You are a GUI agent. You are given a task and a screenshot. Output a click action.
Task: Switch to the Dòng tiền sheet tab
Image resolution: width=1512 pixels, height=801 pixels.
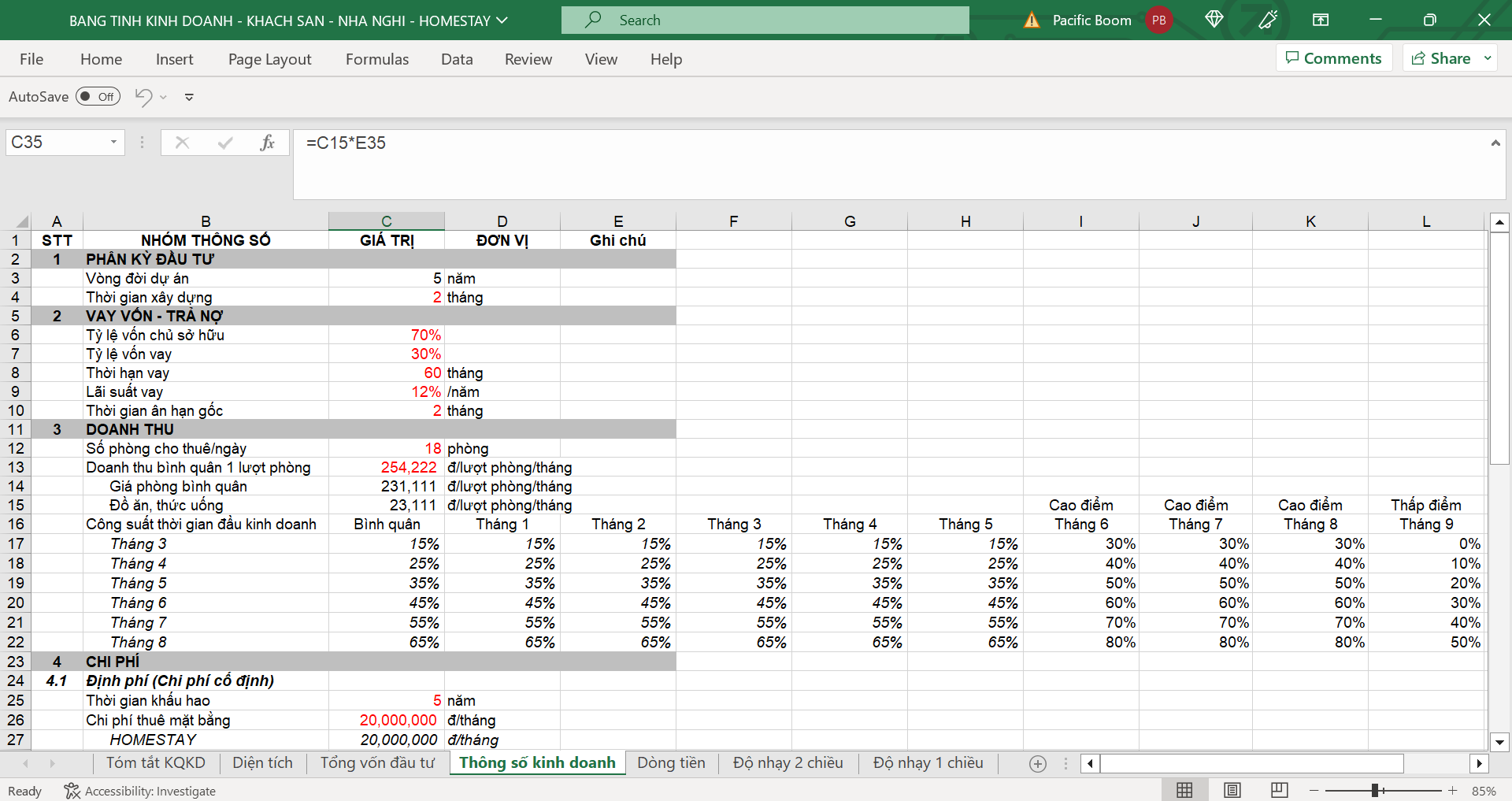671,762
